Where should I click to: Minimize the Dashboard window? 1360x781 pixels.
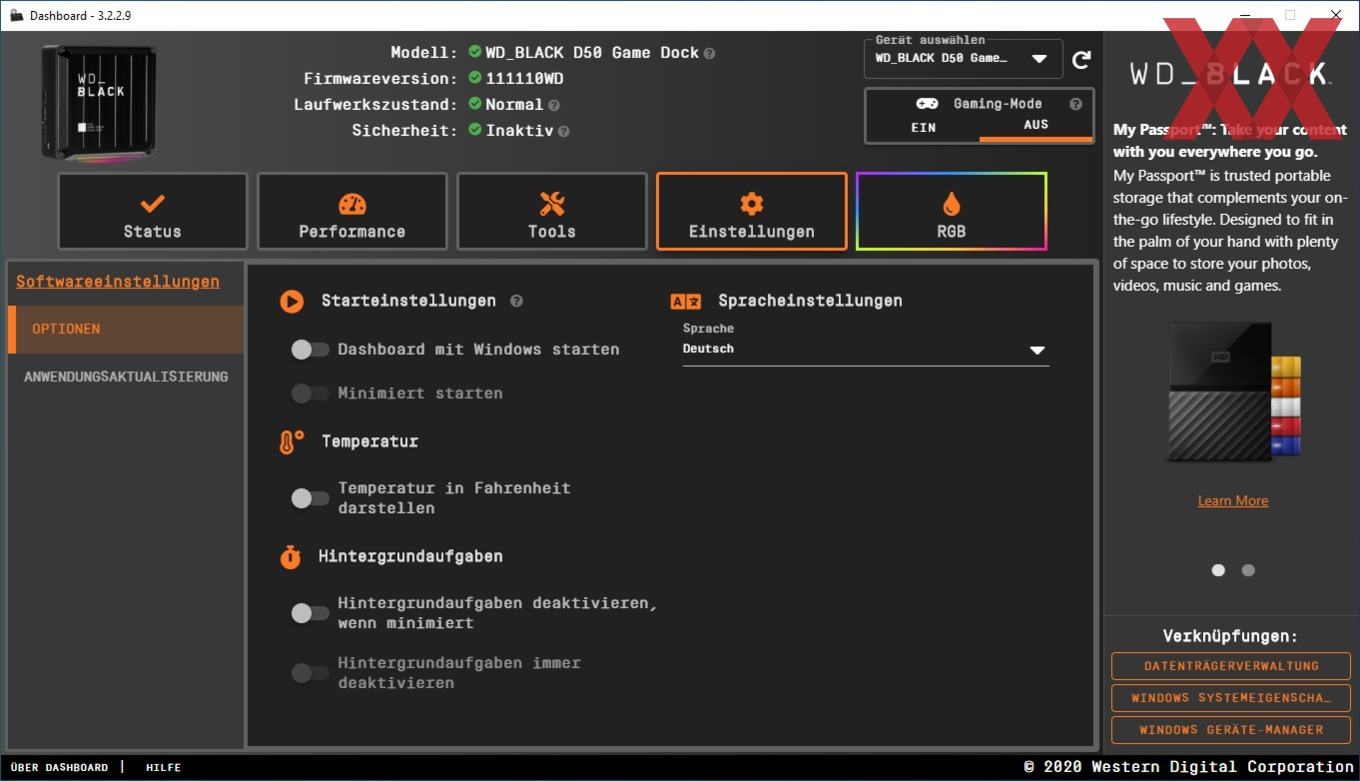click(x=1245, y=15)
